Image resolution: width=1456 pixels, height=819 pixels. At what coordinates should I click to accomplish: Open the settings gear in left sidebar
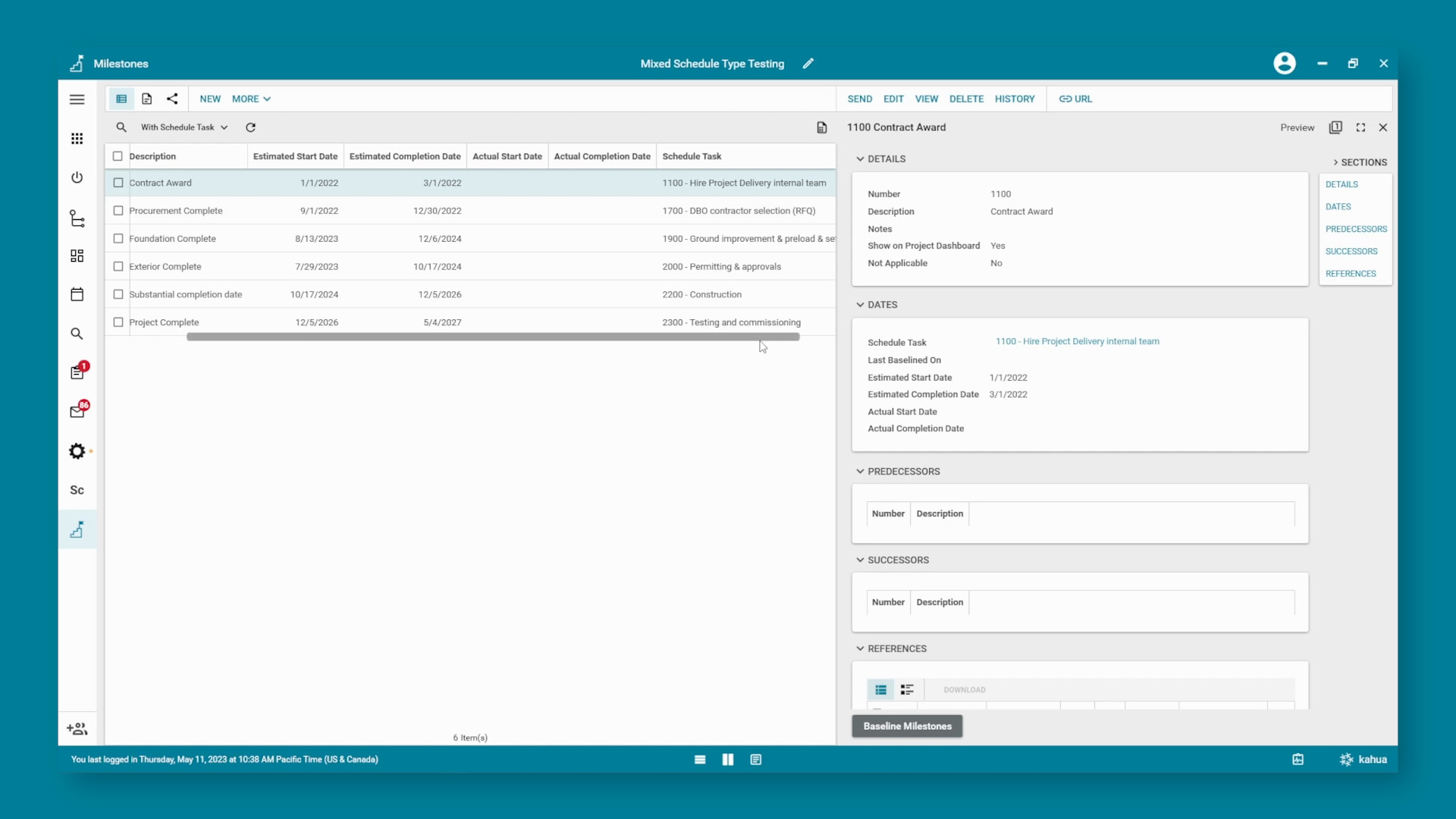[x=77, y=451]
